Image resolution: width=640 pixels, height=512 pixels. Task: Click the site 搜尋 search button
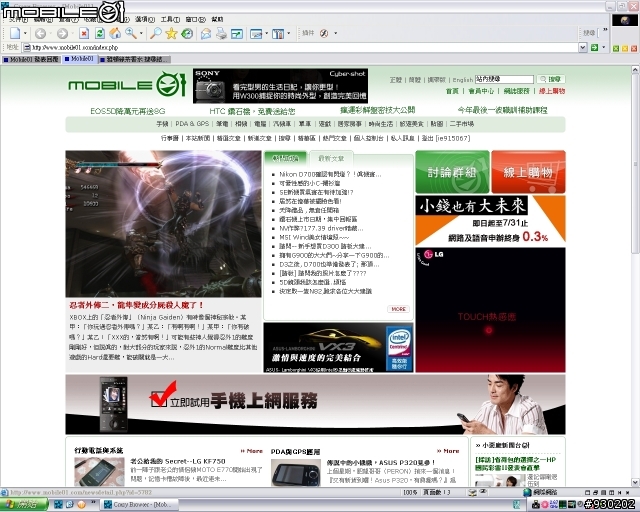click(551, 79)
